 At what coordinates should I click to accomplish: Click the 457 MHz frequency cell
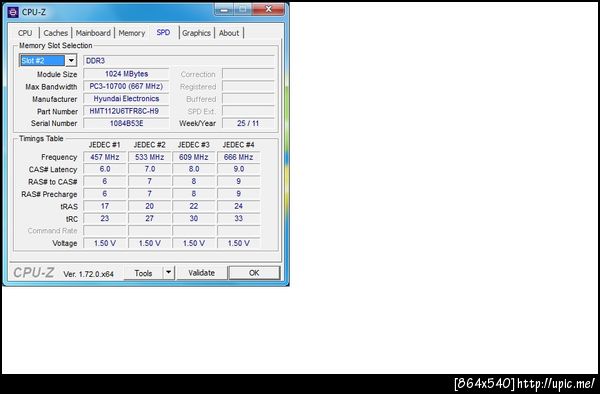(104, 157)
